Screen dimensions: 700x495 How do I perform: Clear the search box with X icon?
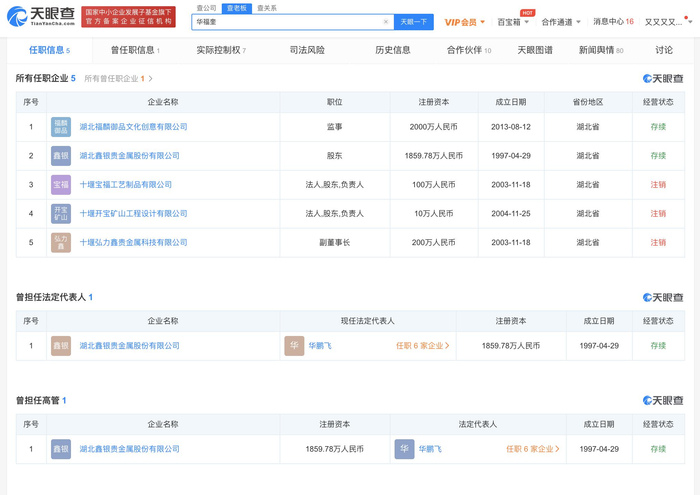click(x=386, y=22)
